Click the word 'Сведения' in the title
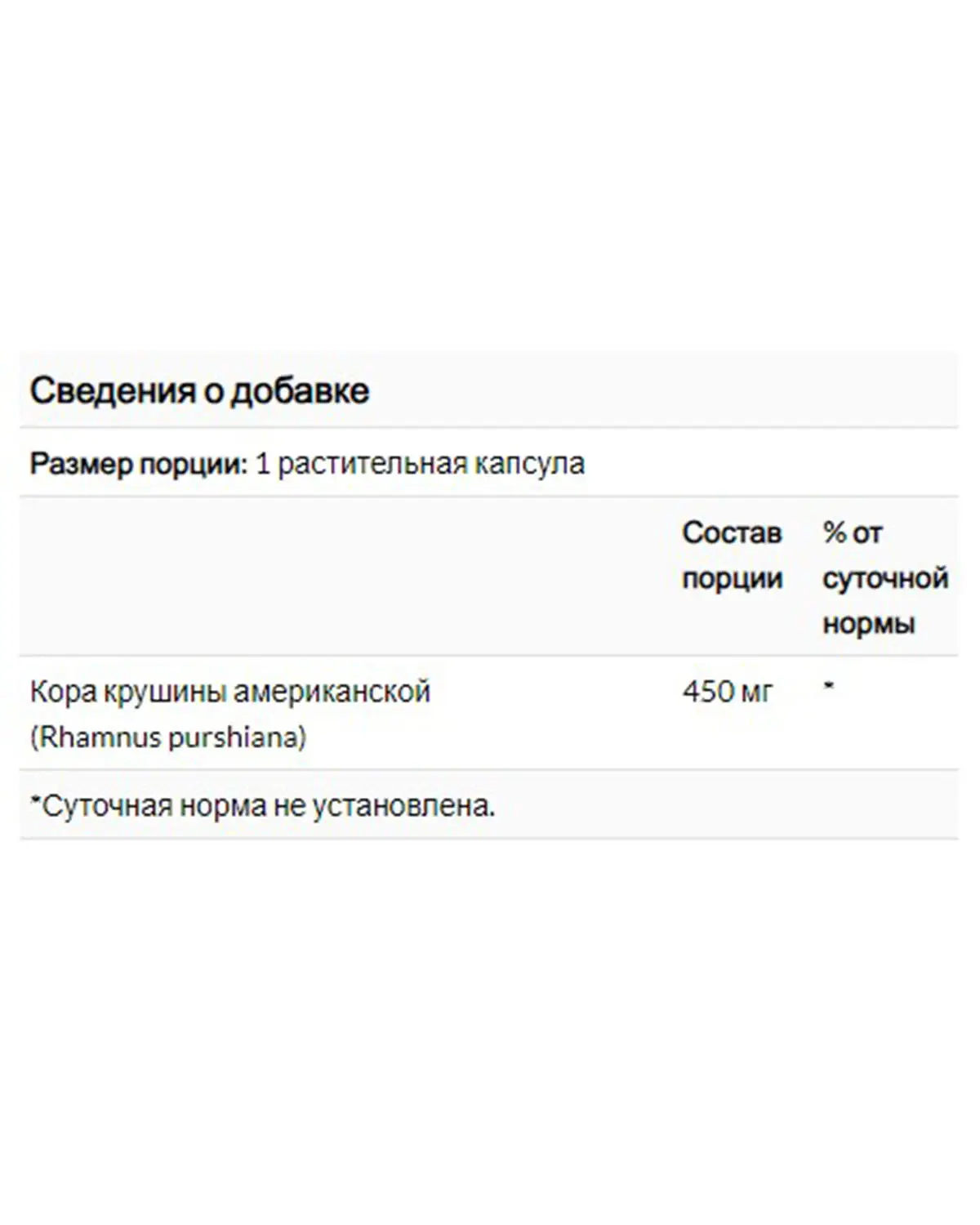 click(x=113, y=391)
